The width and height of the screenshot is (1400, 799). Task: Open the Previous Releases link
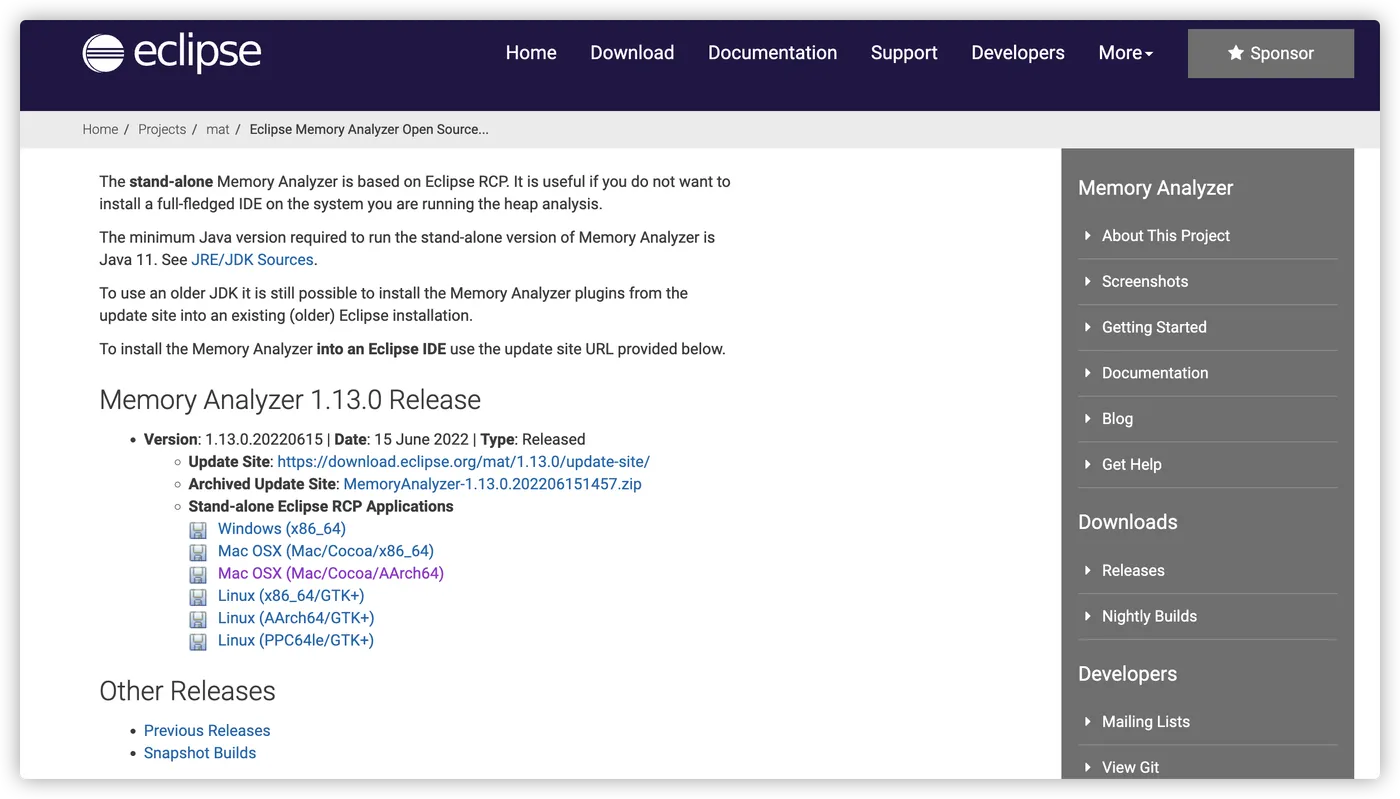pos(207,731)
